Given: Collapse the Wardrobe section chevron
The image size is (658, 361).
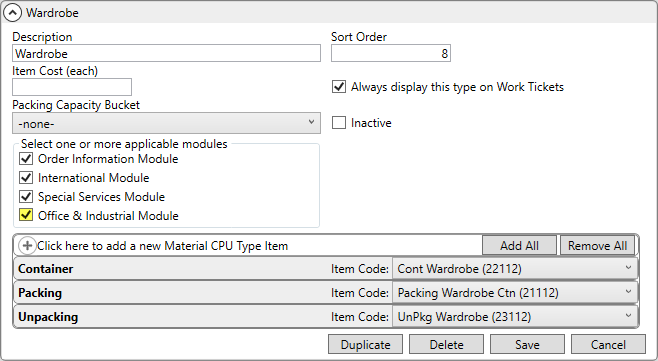Looking at the screenshot, I should 12,13.
